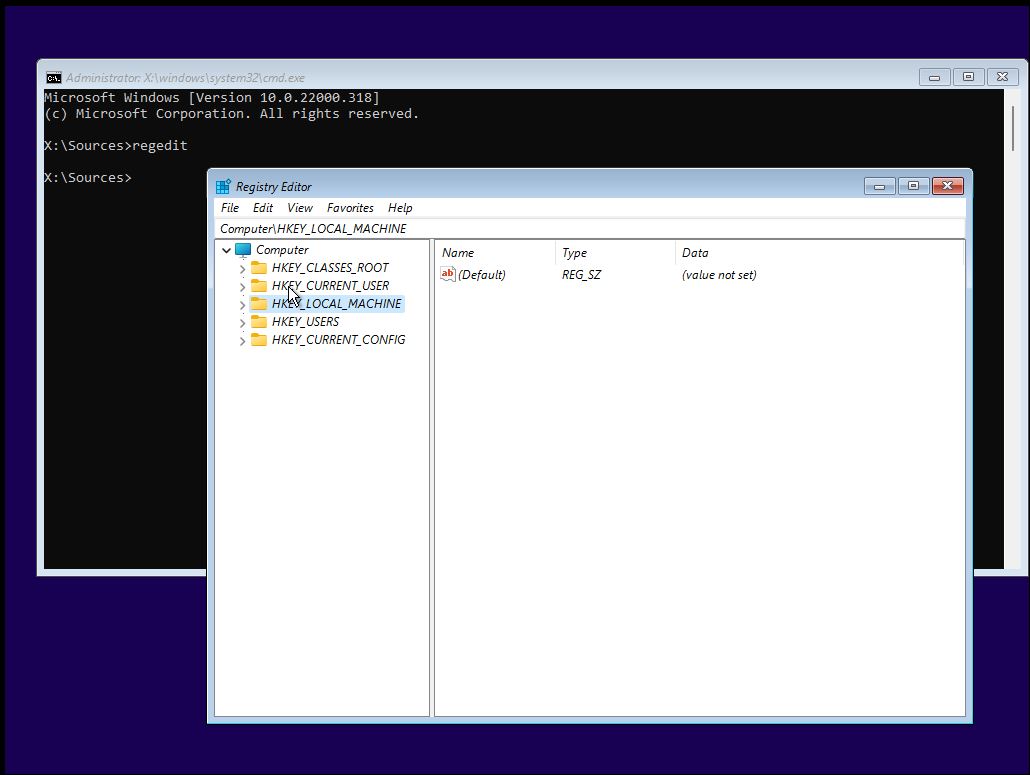
Task: Click the cmd.exe vertical scrollbar thumb
Action: click(1012, 127)
